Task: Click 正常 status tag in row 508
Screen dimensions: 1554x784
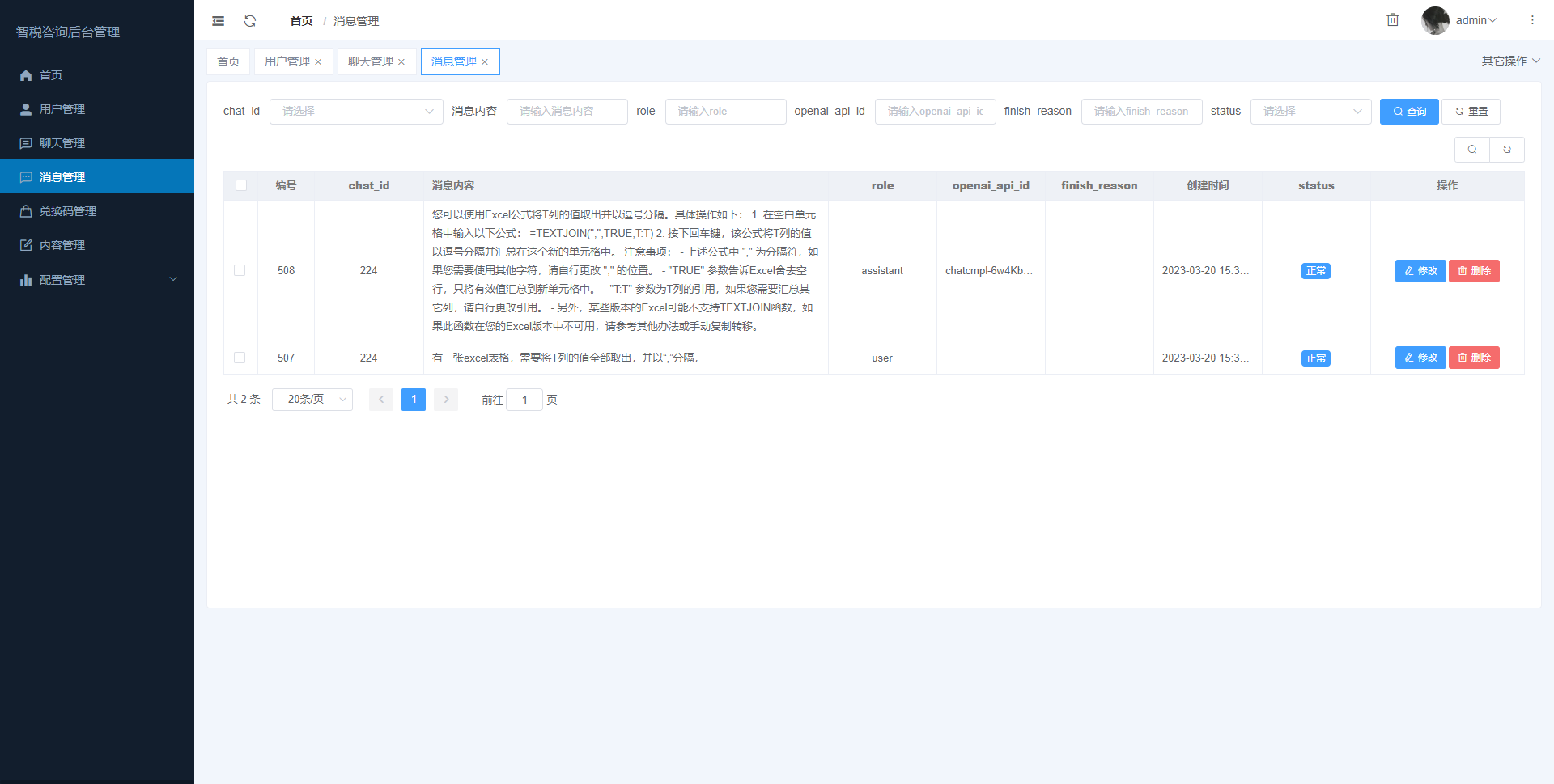Action: 1316,271
